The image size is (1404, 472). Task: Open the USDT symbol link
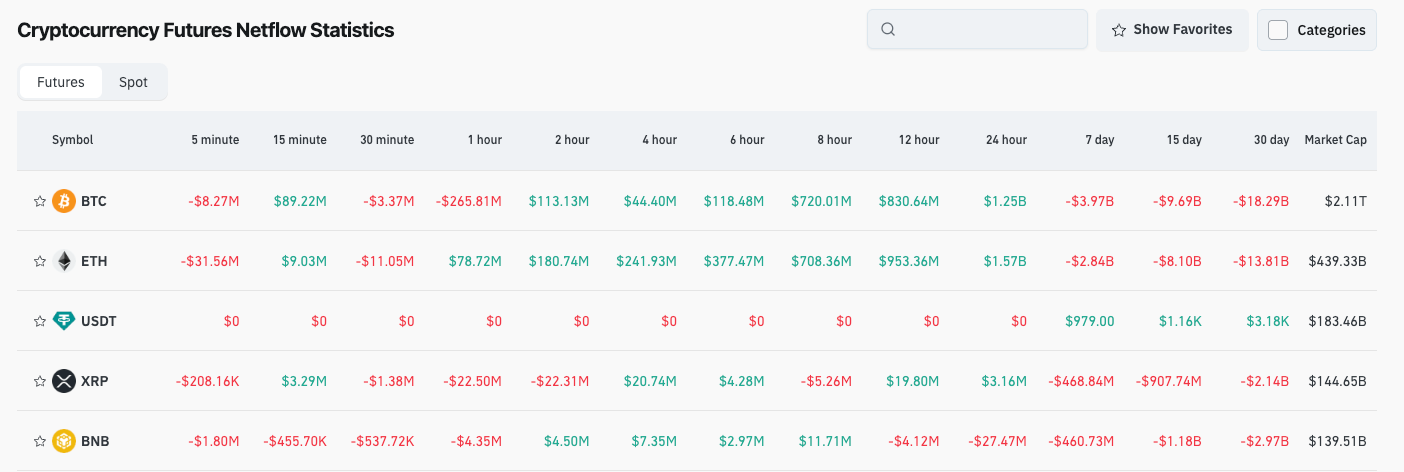pos(99,321)
